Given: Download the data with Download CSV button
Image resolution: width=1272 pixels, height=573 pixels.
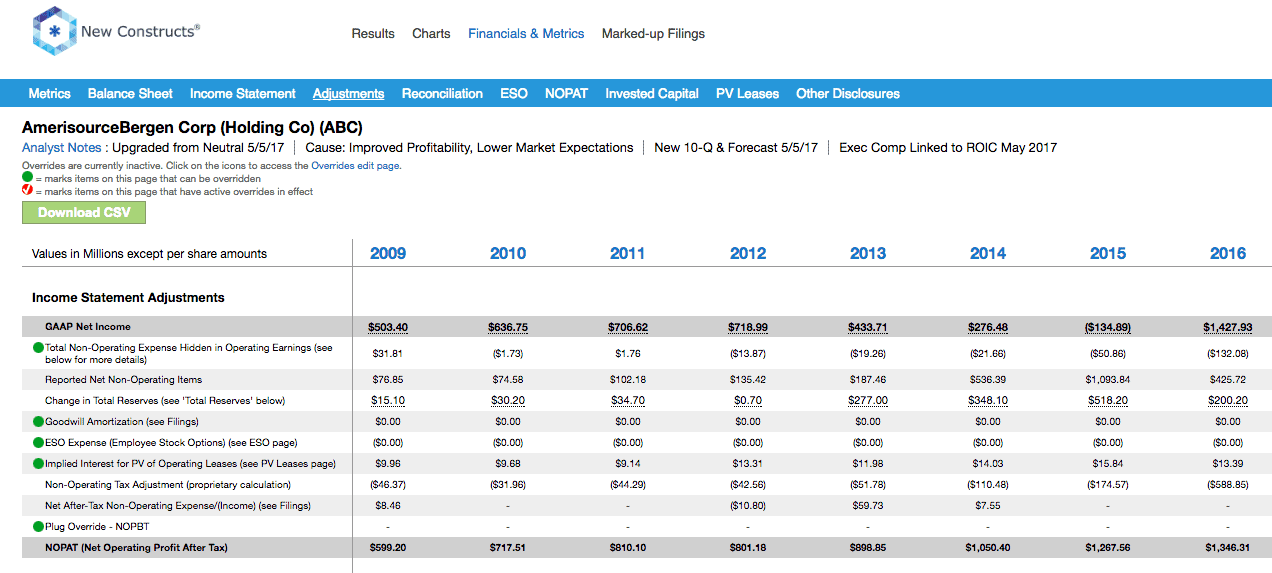Looking at the screenshot, I should coord(84,212).
